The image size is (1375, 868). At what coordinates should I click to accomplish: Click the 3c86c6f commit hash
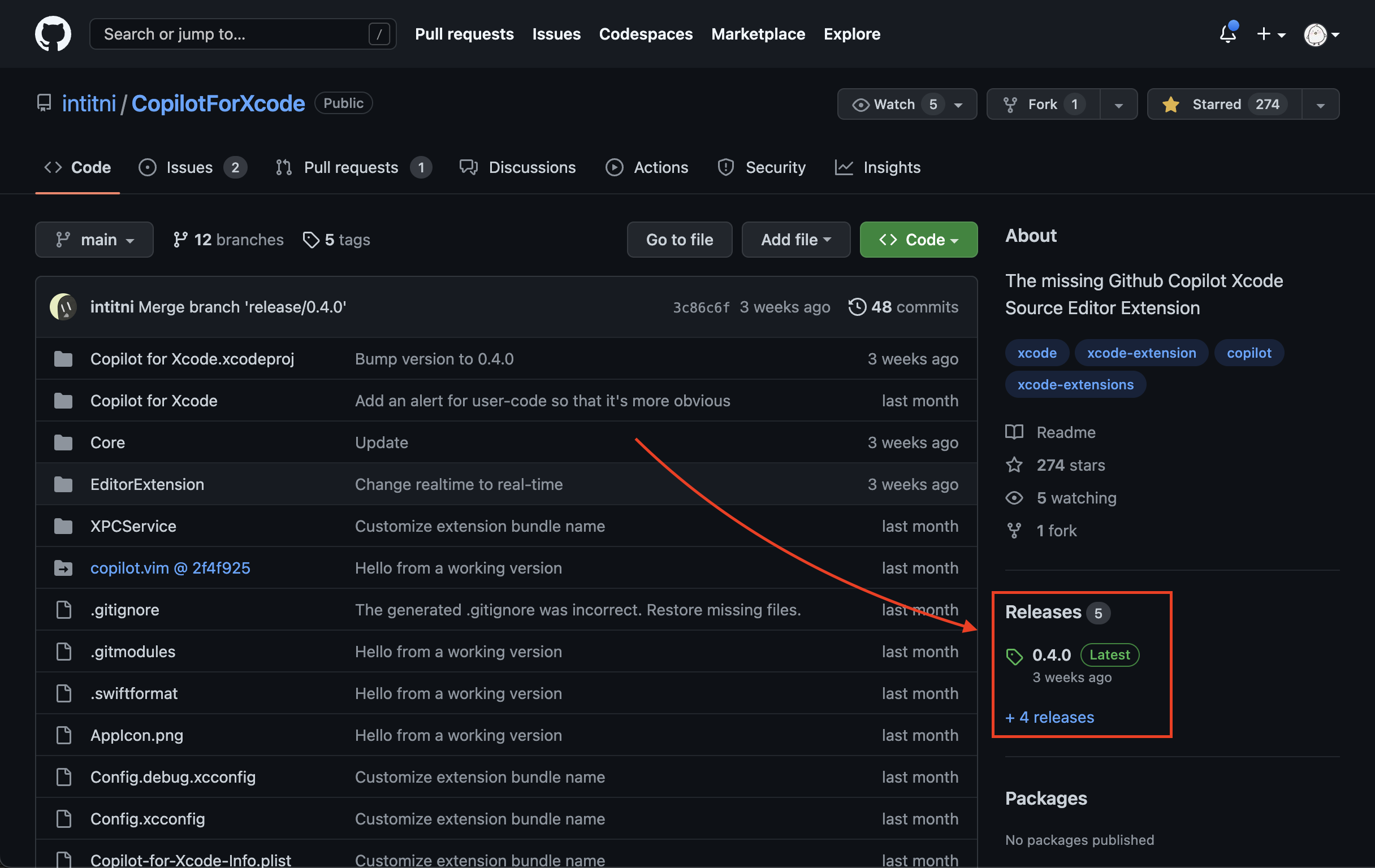click(701, 307)
